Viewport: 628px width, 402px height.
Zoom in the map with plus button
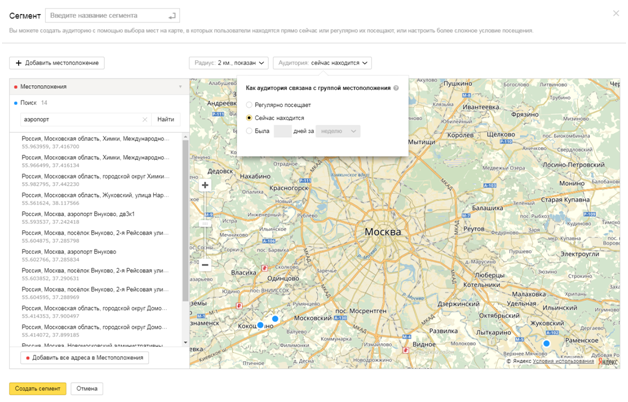(205, 185)
